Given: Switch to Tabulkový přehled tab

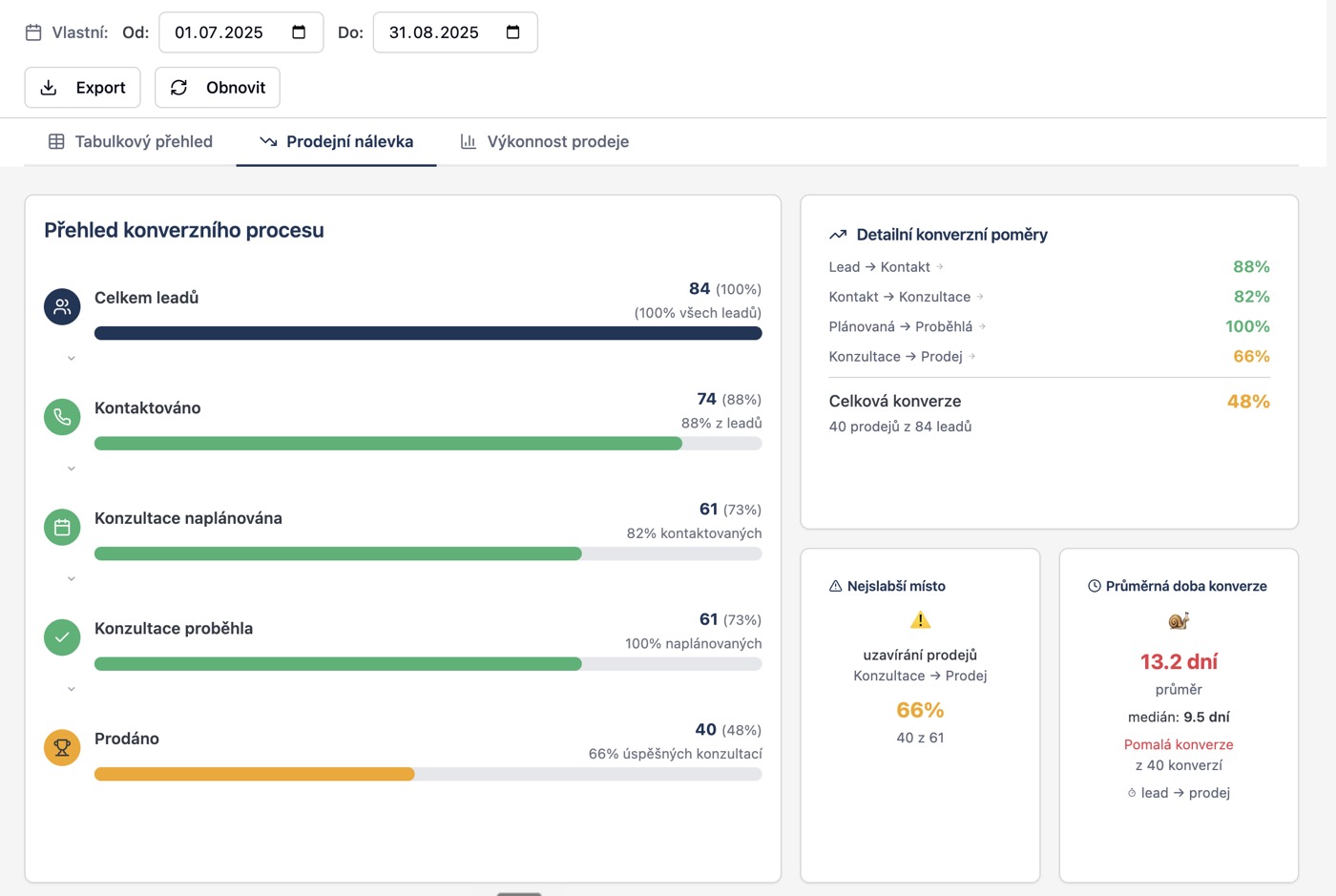Looking at the screenshot, I should tap(131, 141).
